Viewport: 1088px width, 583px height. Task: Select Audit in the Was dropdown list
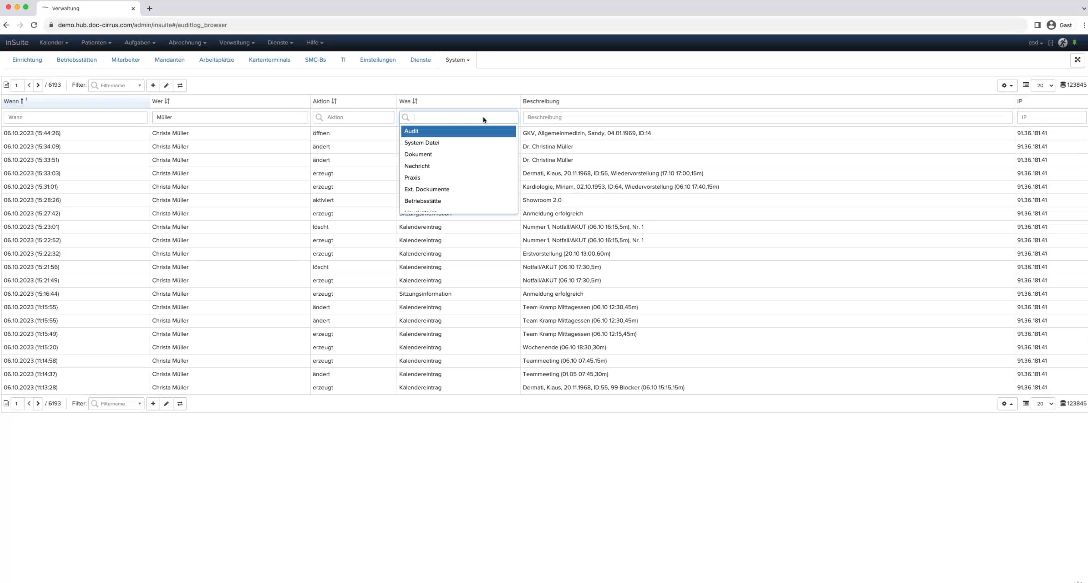pyautogui.click(x=458, y=131)
